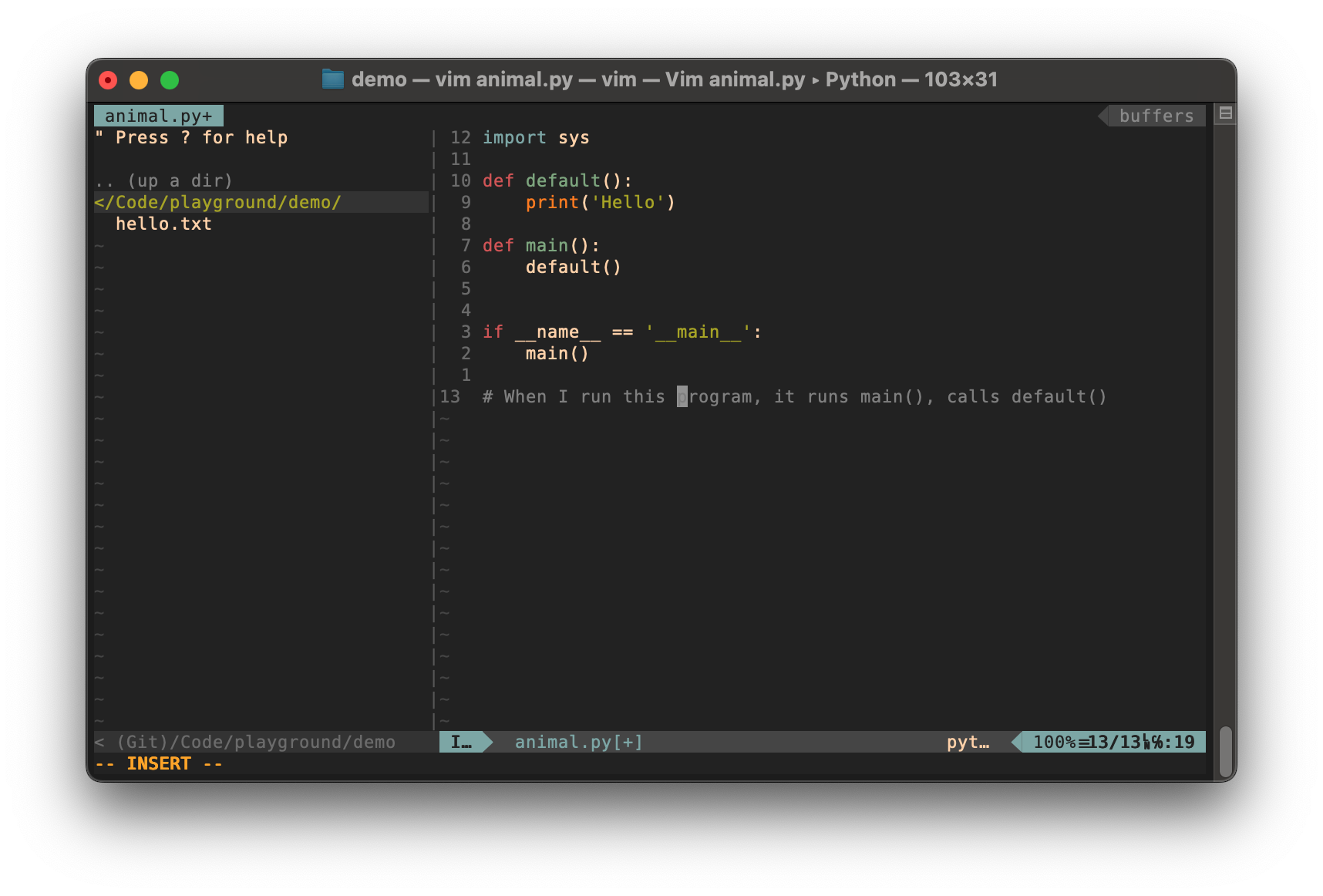Select hello.txt in the file tree
Image resolution: width=1323 pixels, height=896 pixels.
coord(163,224)
